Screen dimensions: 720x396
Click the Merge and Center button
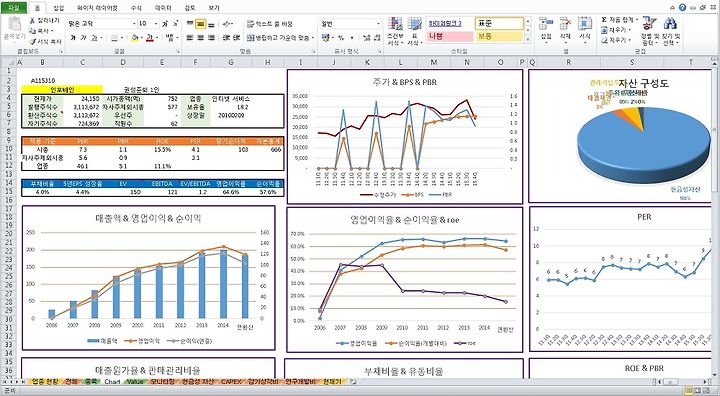(280, 38)
